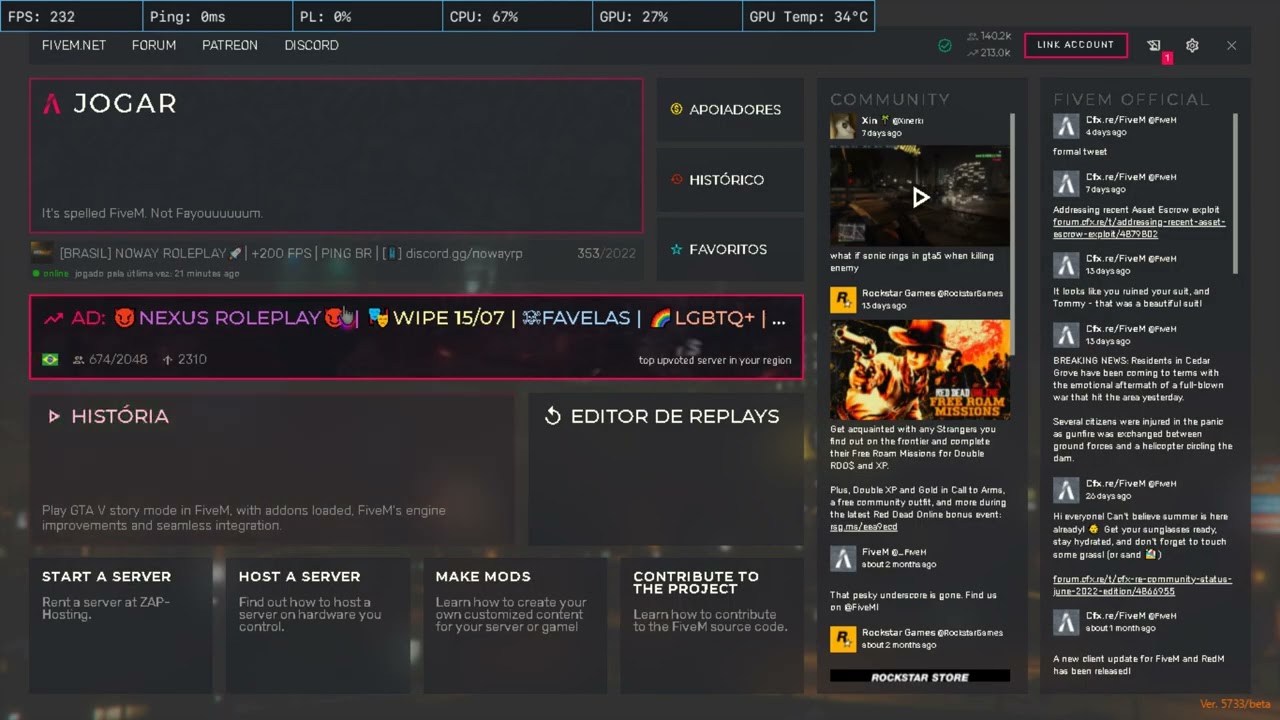Click the Apoiadores coin icon
Image resolution: width=1280 pixels, height=720 pixels.
click(x=676, y=110)
